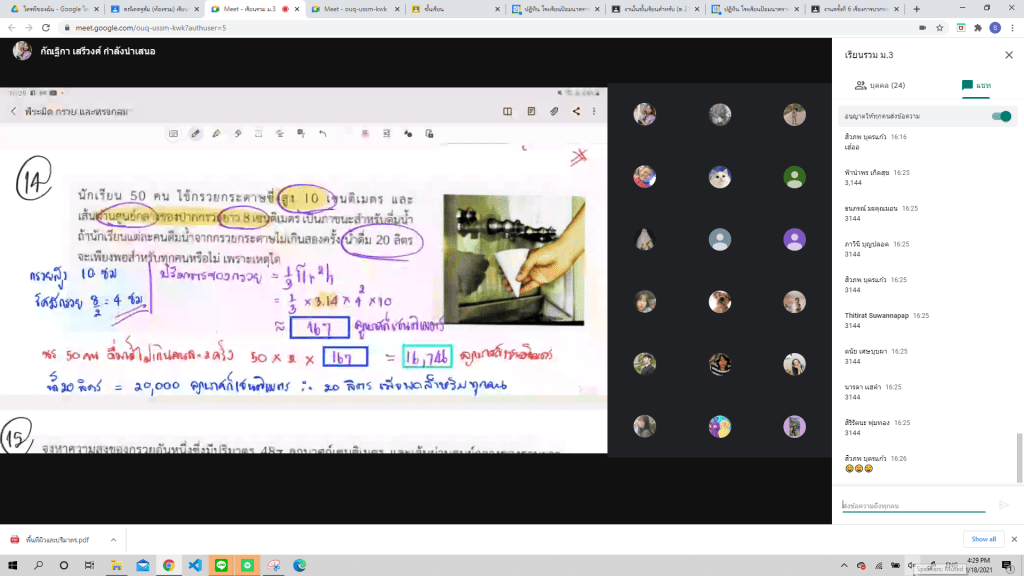Bookmark this page with the star icon
The width and height of the screenshot is (1024, 576).
942,28
